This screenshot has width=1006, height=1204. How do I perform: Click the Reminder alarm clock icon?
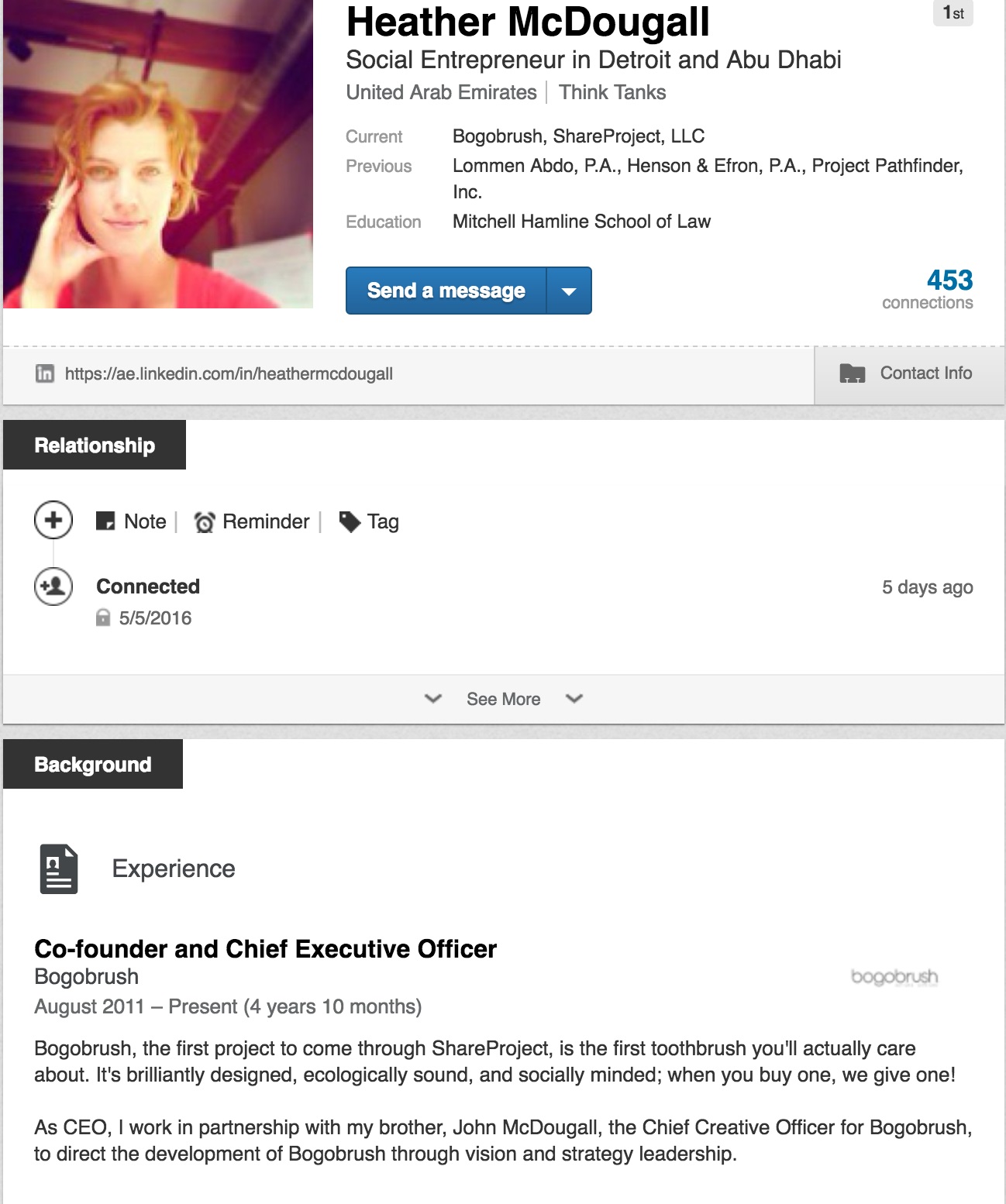[x=205, y=522]
